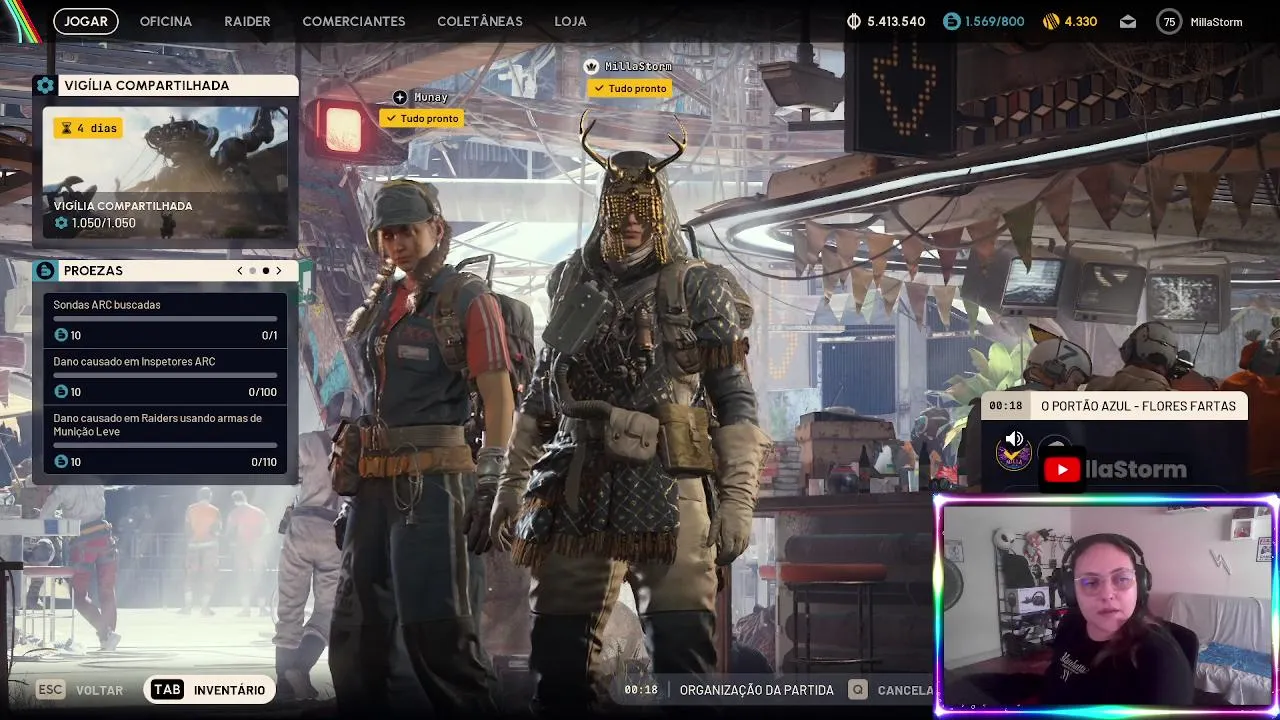Image resolution: width=1280 pixels, height=720 pixels.
Task: Open the TAB INVENTÁRIO button
Action: point(209,690)
